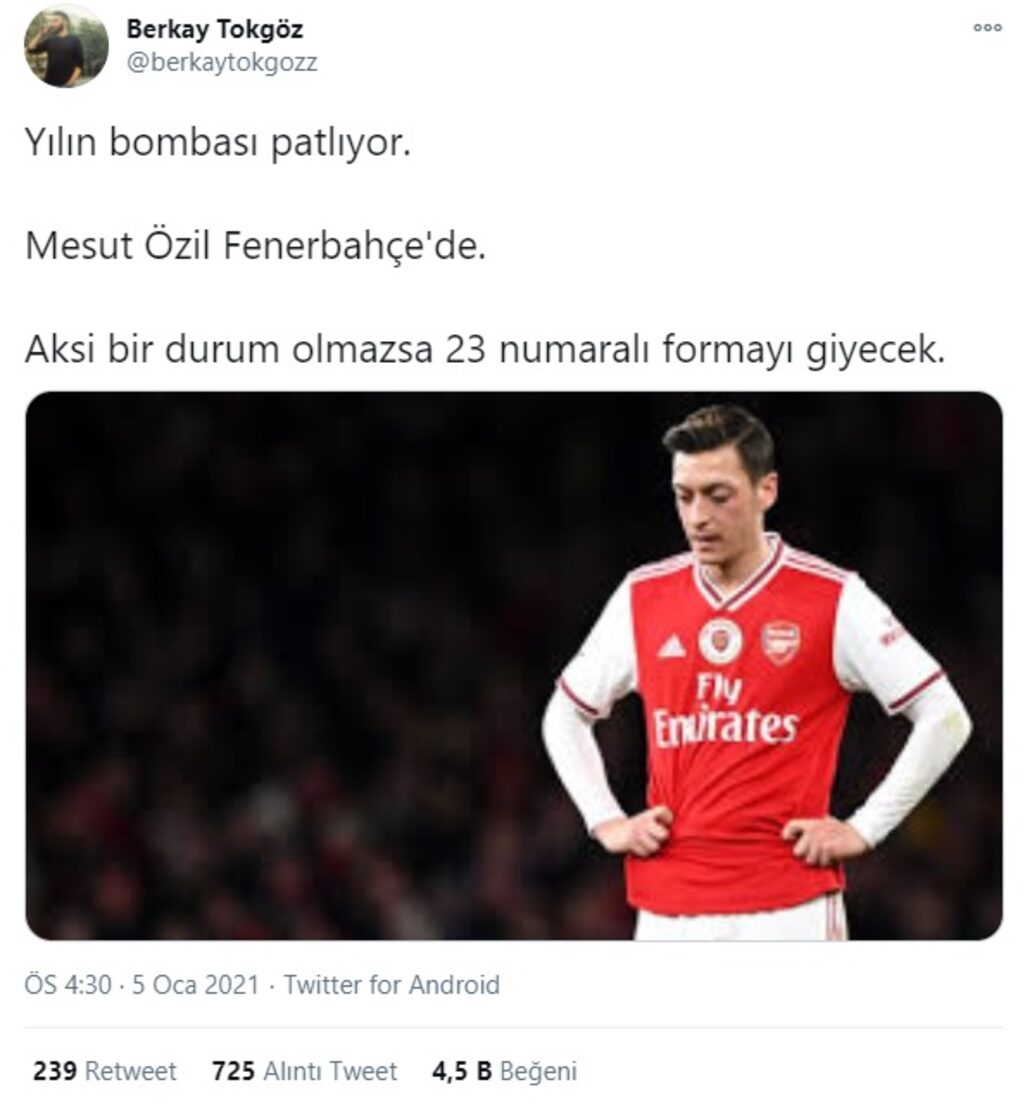Click the 'Mesut Özil Fenerbahçe'de.' text line

pyautogui.click(x=255, y=246)
